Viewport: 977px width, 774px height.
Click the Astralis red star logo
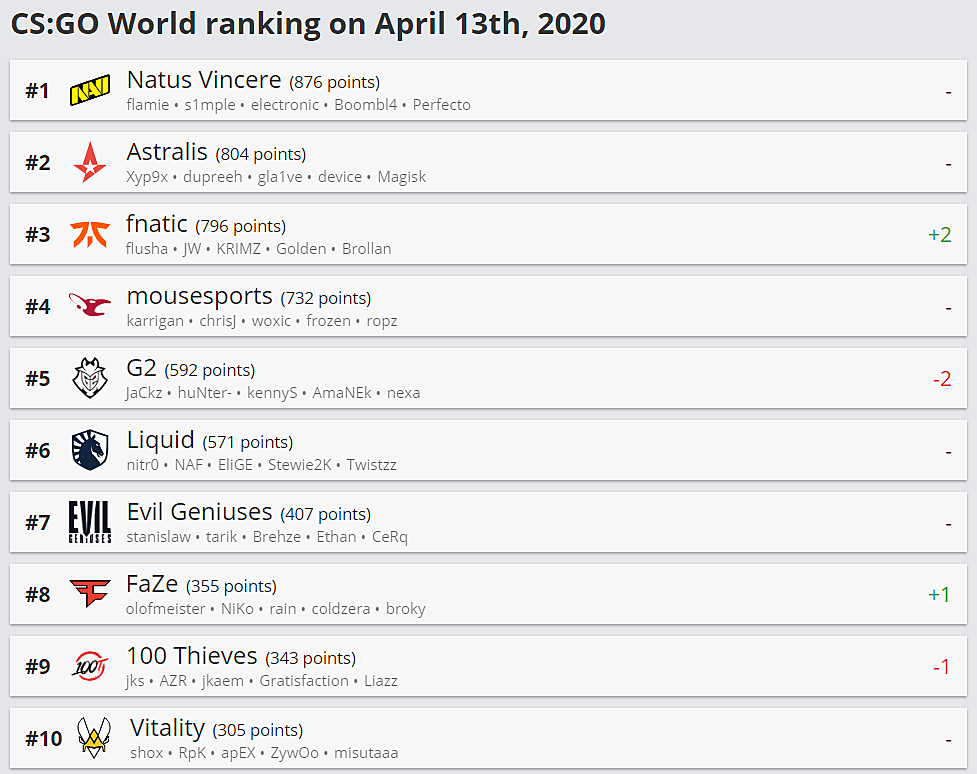click(90, 162)
